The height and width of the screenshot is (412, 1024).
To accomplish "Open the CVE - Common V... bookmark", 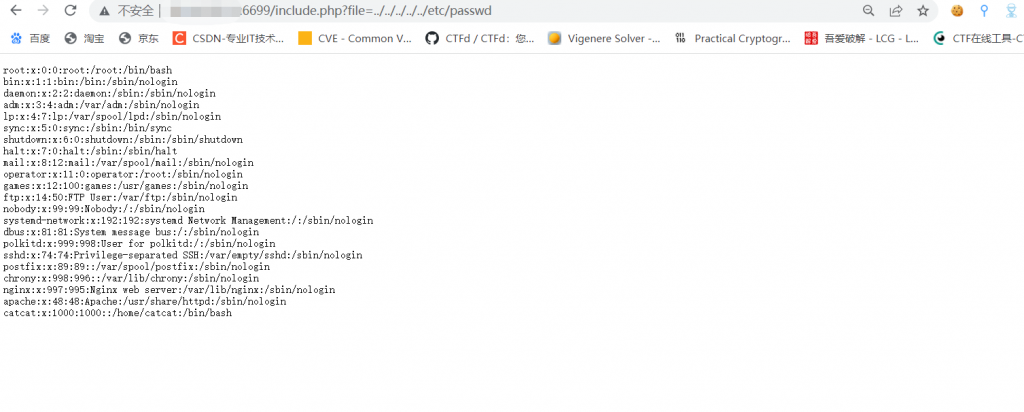I will click(355, 39).
